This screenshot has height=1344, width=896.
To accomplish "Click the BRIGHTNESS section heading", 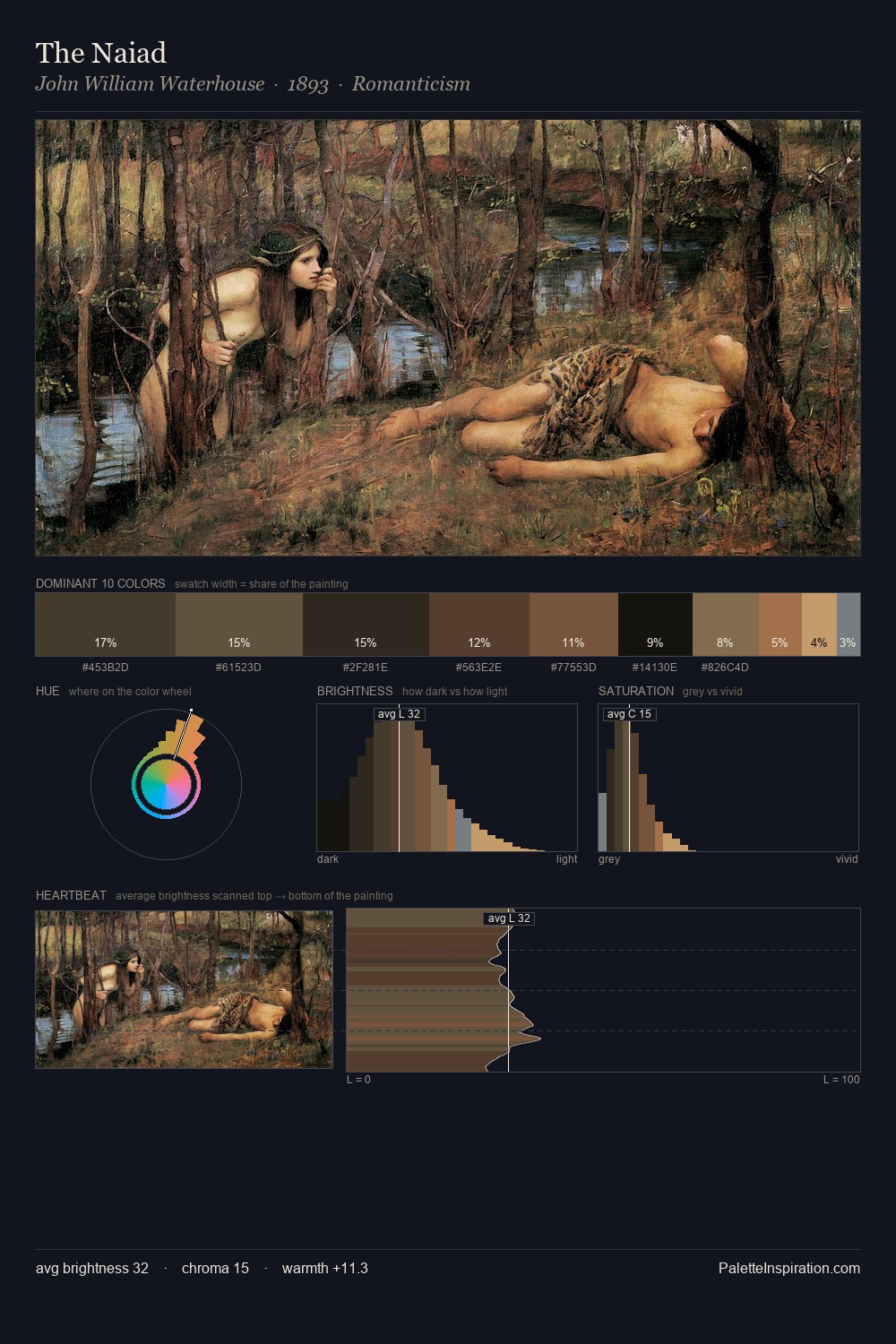I will (355, 691).
